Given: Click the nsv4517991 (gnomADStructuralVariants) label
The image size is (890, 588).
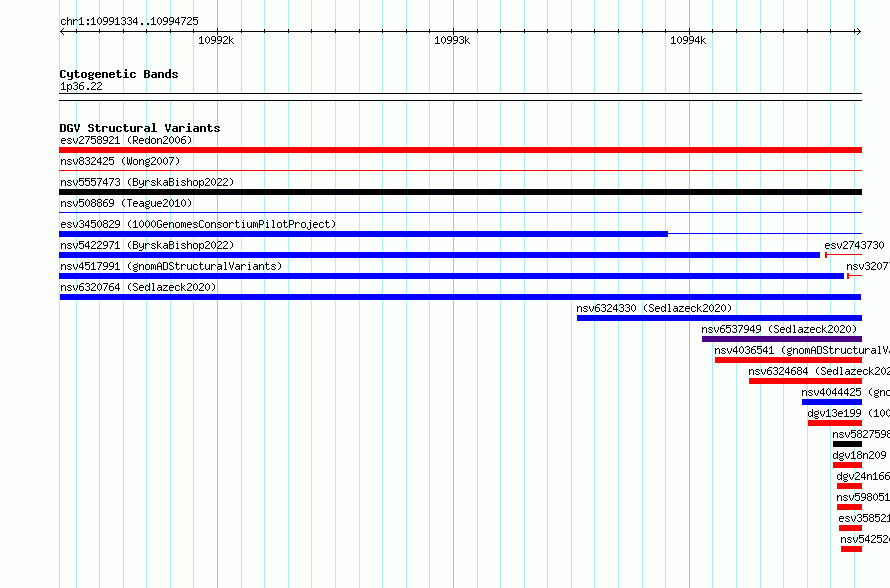Looking at the screenshot, I should click(171, 266).
